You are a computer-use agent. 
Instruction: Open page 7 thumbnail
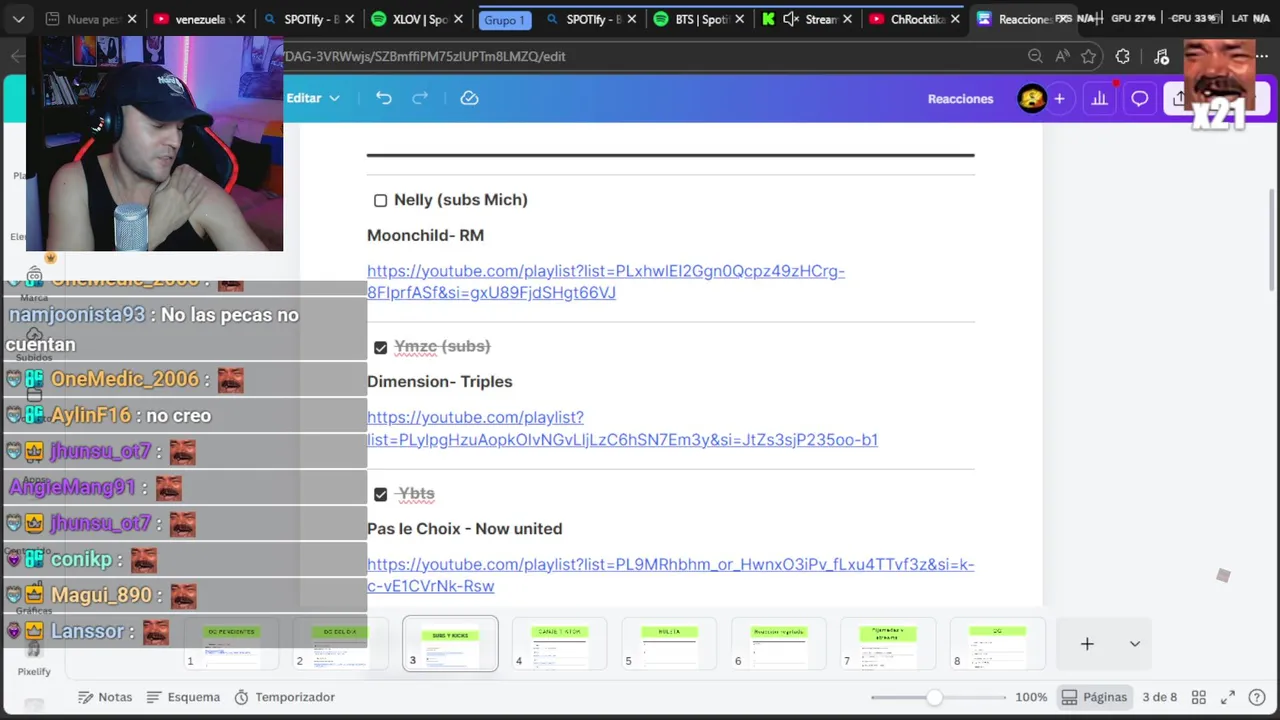coord(888,643)
